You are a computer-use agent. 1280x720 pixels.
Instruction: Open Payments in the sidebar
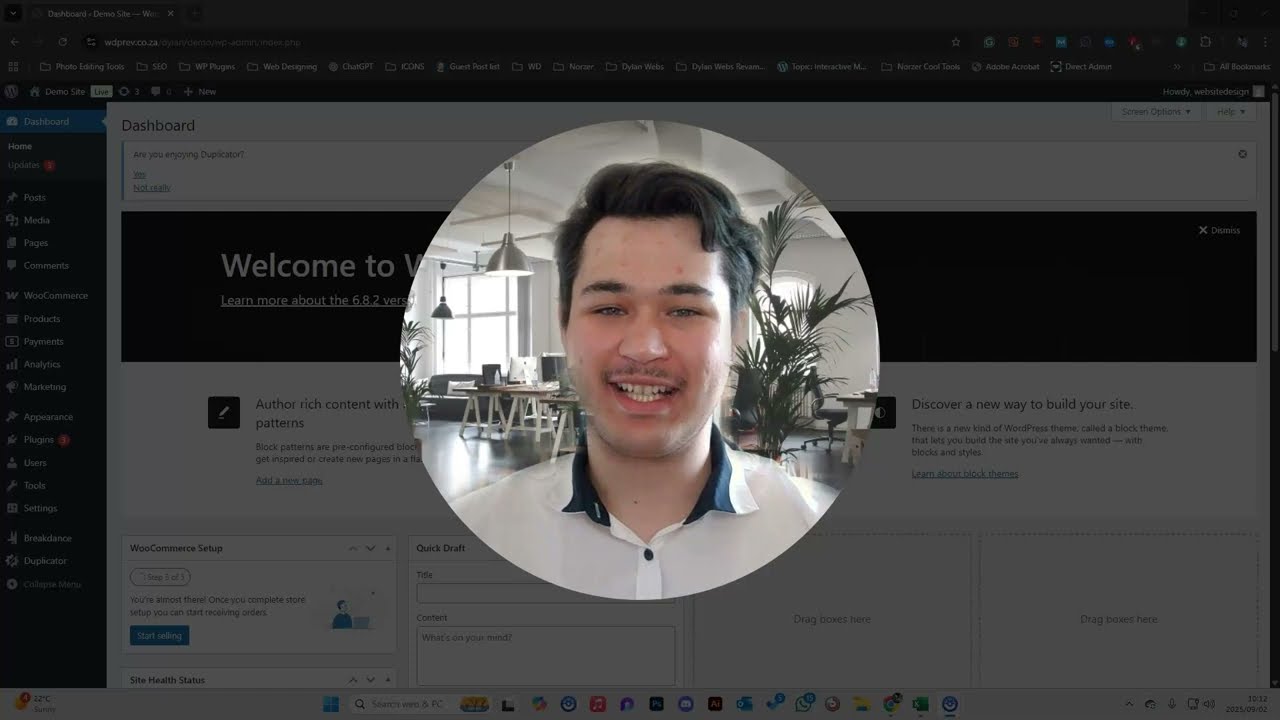[x=43, y=342]
